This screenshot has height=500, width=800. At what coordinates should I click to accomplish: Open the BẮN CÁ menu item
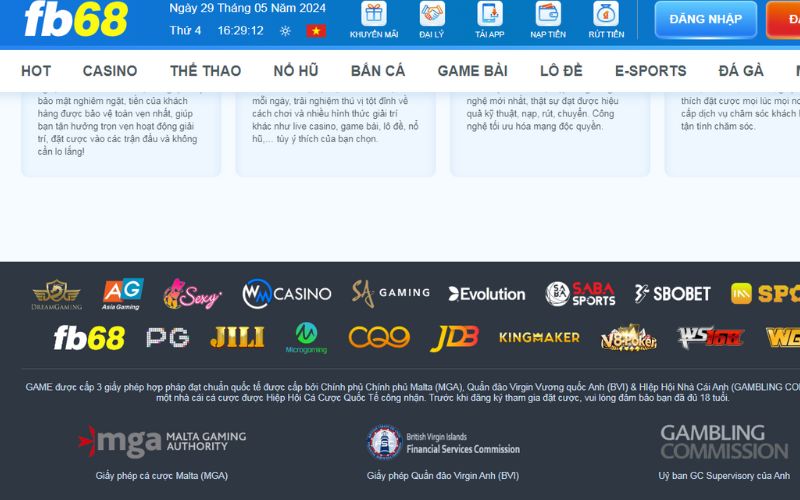coord(378,71)
